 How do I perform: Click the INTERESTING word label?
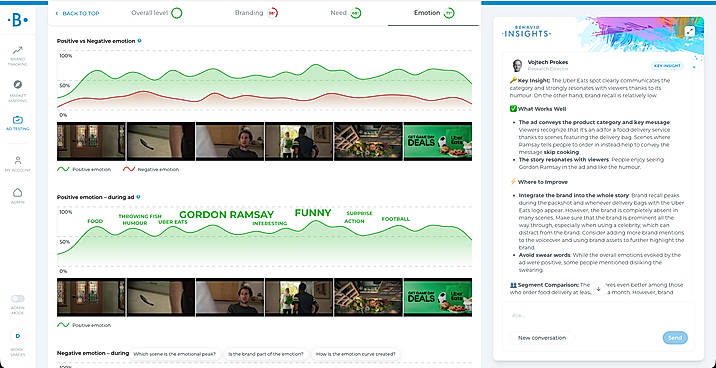point(269,224)
